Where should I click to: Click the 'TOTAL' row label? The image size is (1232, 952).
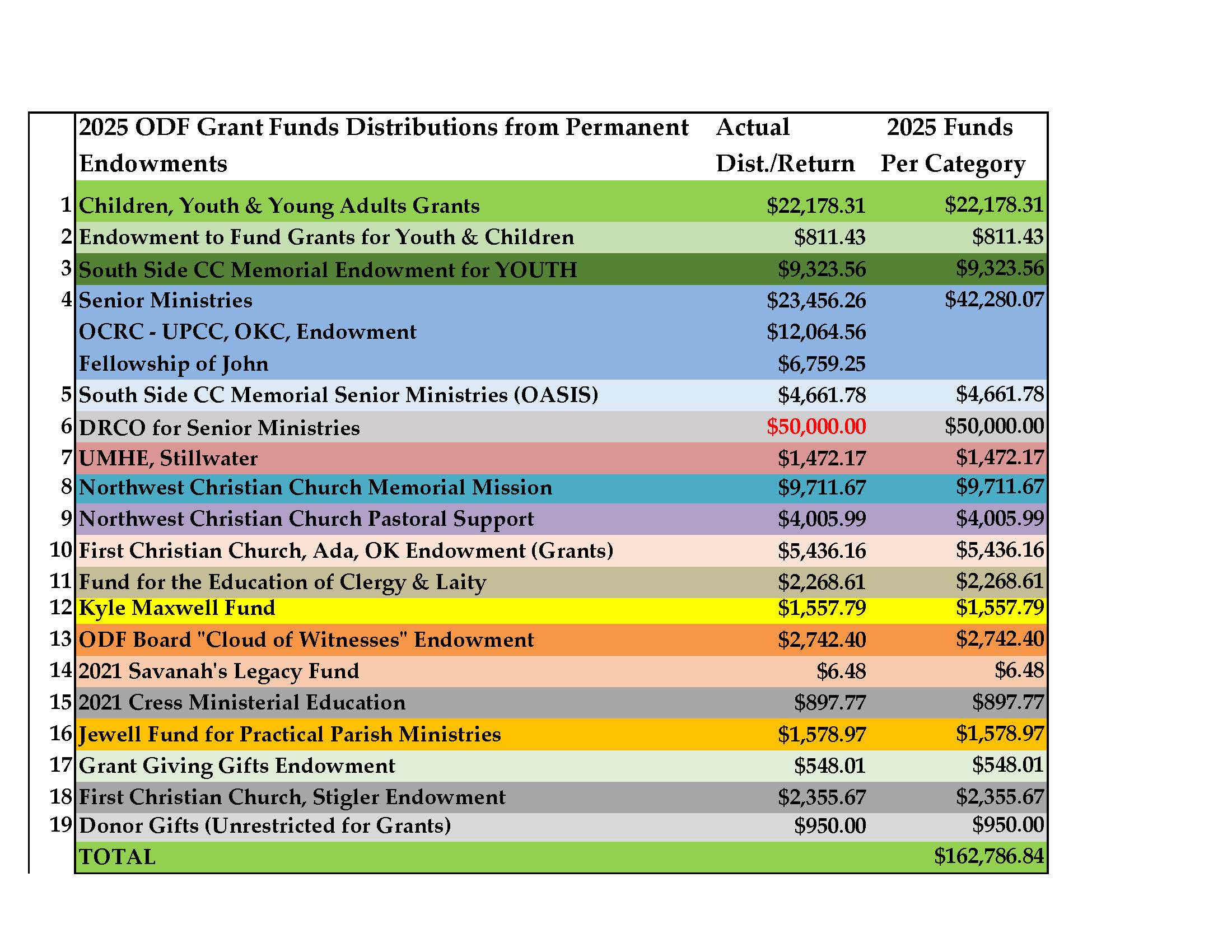[x=117, y=857]
